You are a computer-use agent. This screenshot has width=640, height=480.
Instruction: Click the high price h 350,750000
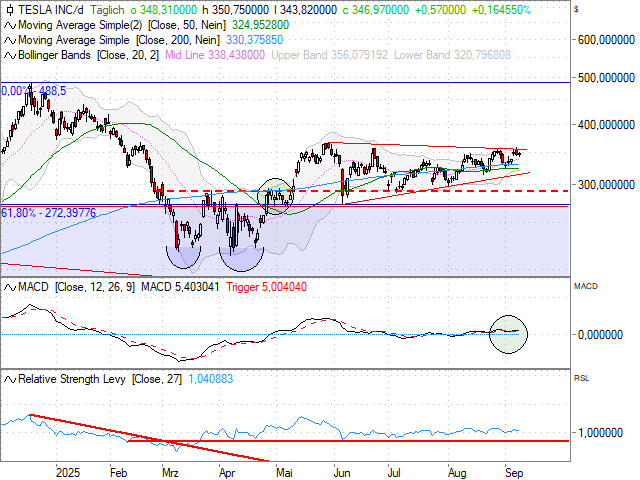[236, 10]
